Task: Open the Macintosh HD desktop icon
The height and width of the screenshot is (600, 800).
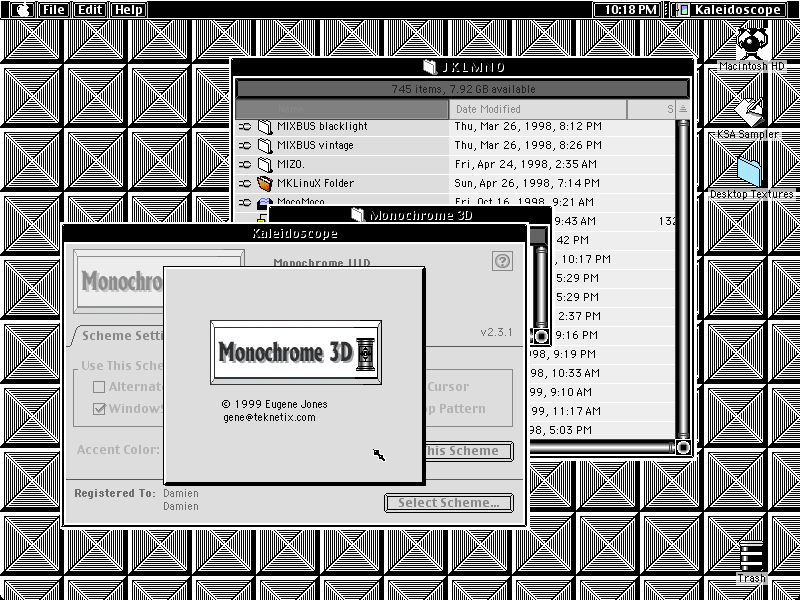Action: (x=752, y=44)
